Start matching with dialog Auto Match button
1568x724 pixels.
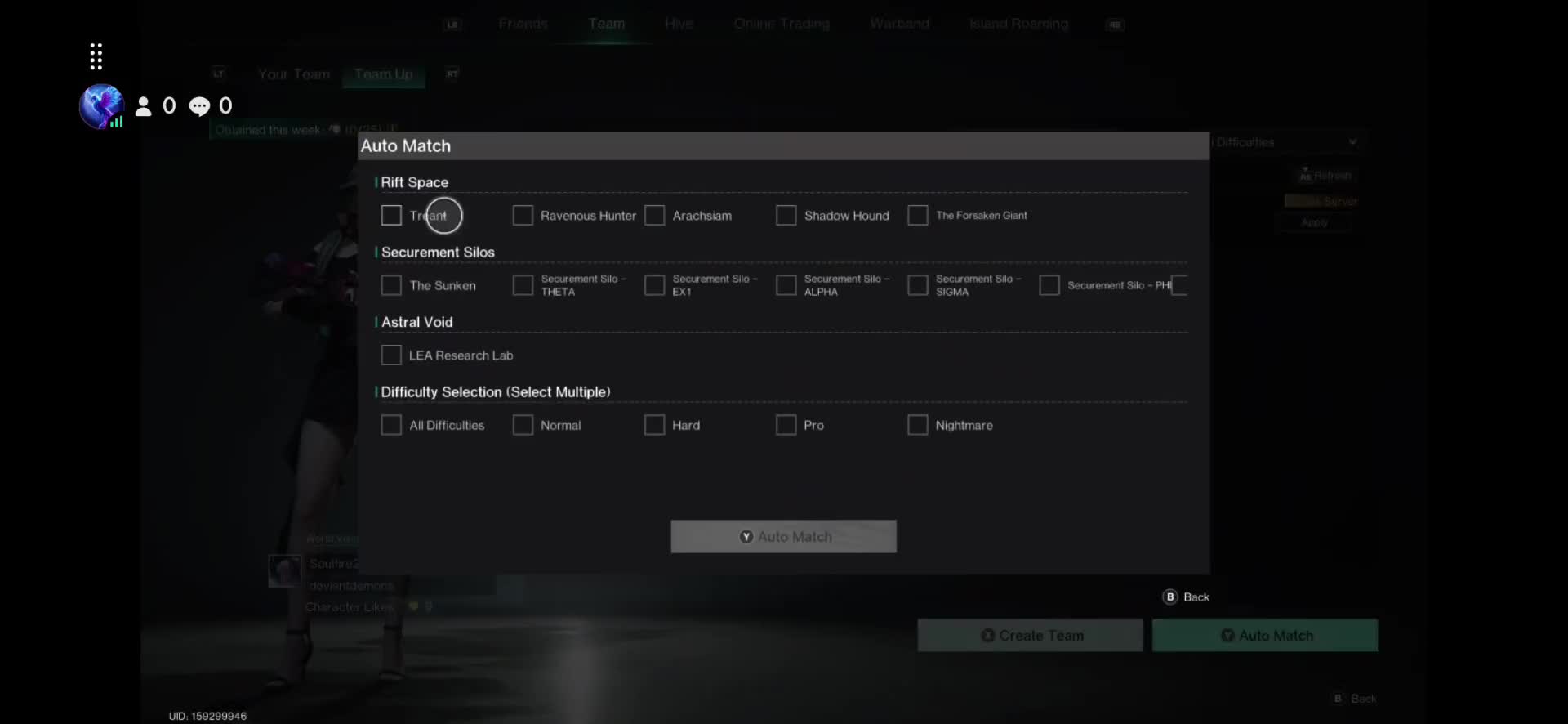click(784, 537)
